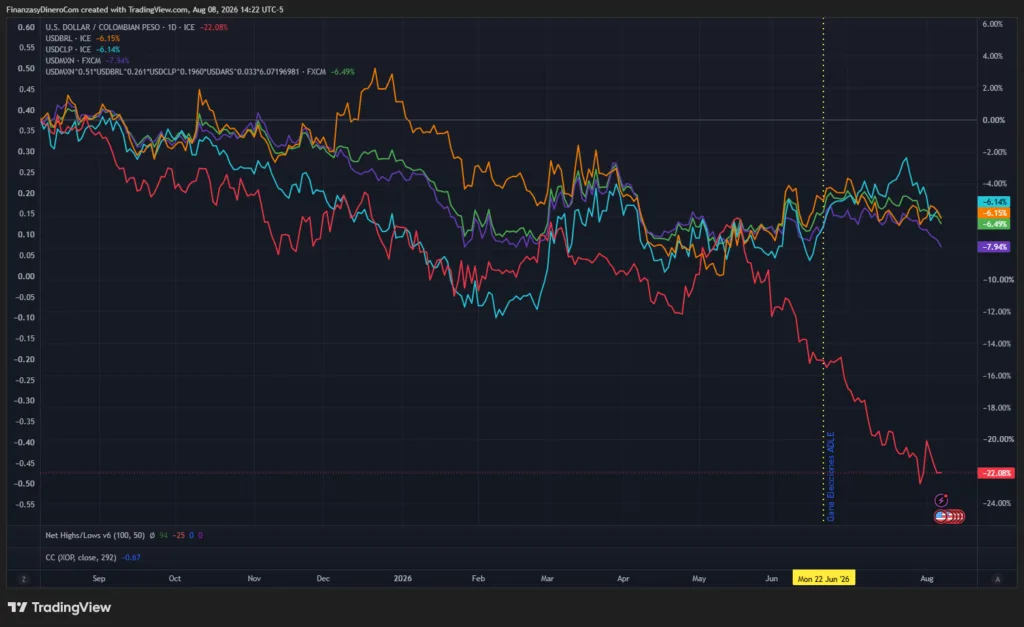Click the Z timezone button beside Sep

click(x=24, y=579)
